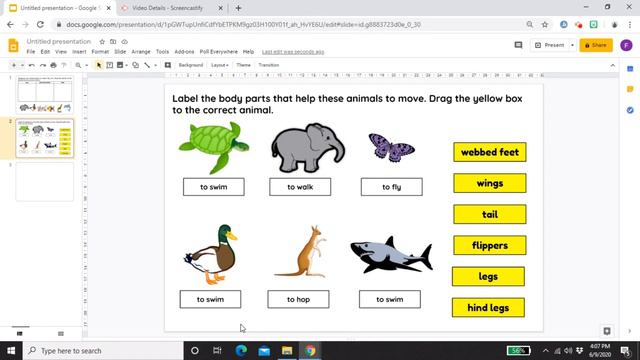The height and width of the screenshot is (360, 640).
Task: Click the Screencastify extension icon
Action: 578,24
